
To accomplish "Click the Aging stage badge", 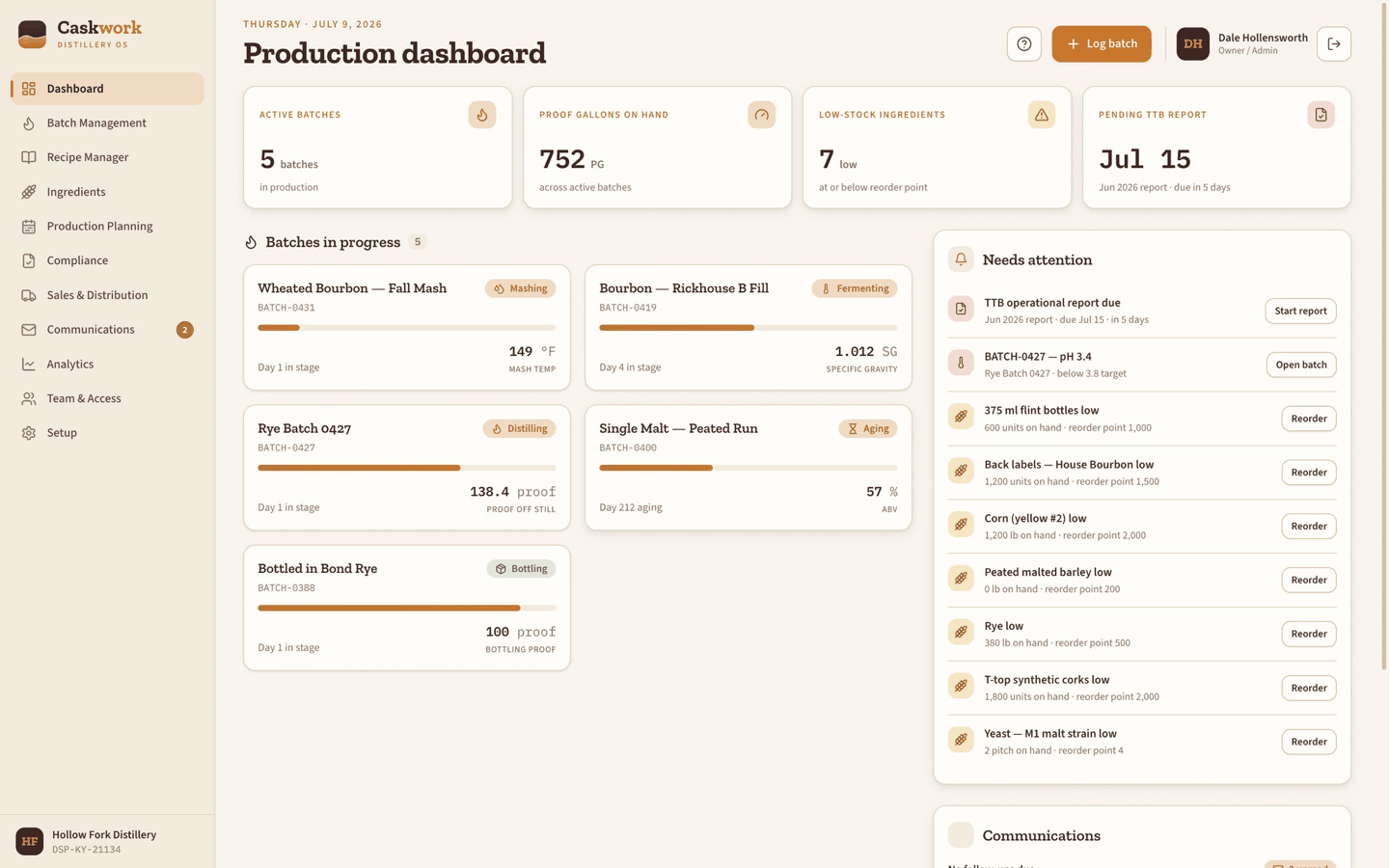I will coord(867,428).
